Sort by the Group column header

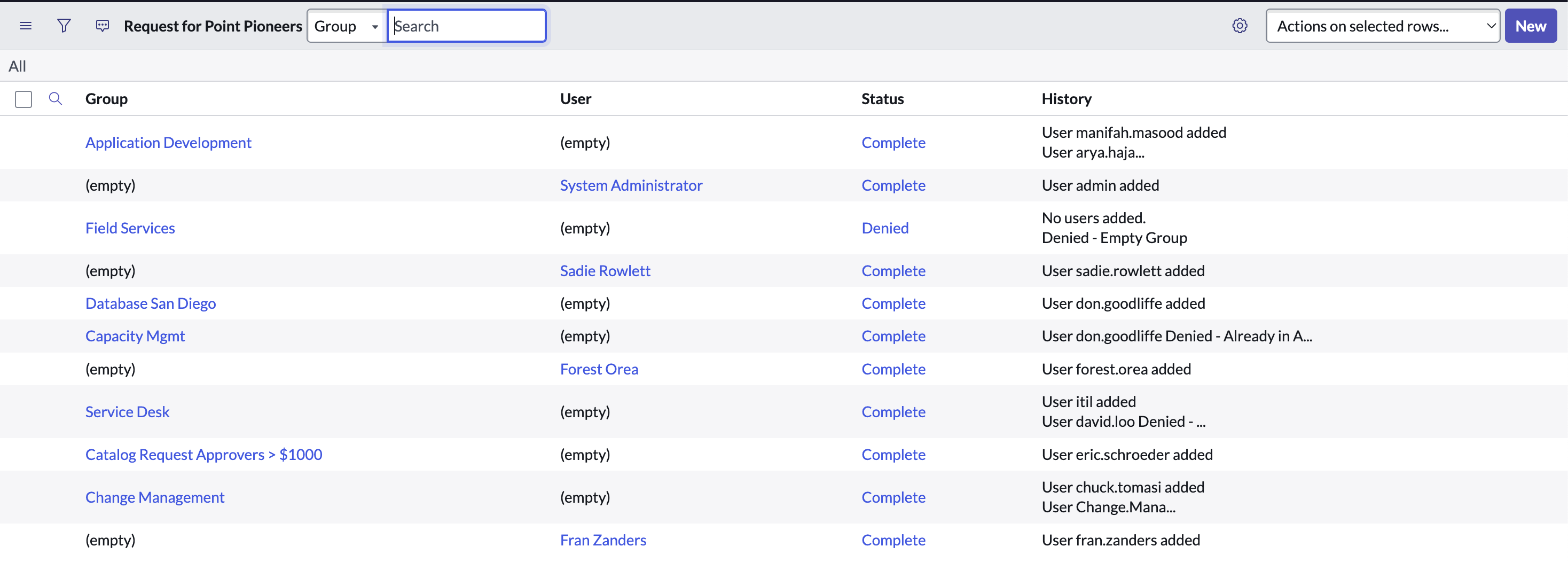click(x=106, y=99)
